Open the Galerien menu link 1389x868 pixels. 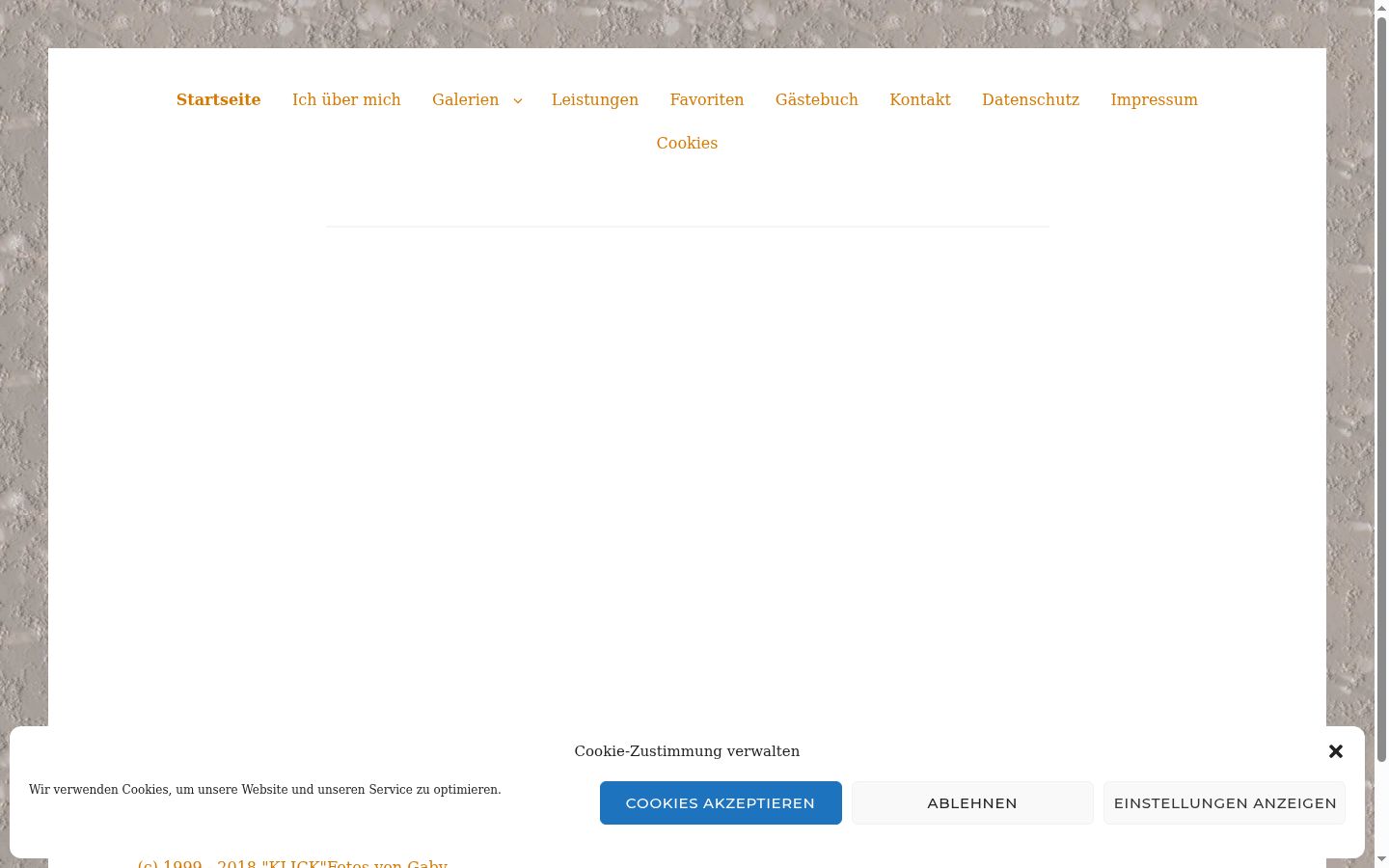pos(465,99)
